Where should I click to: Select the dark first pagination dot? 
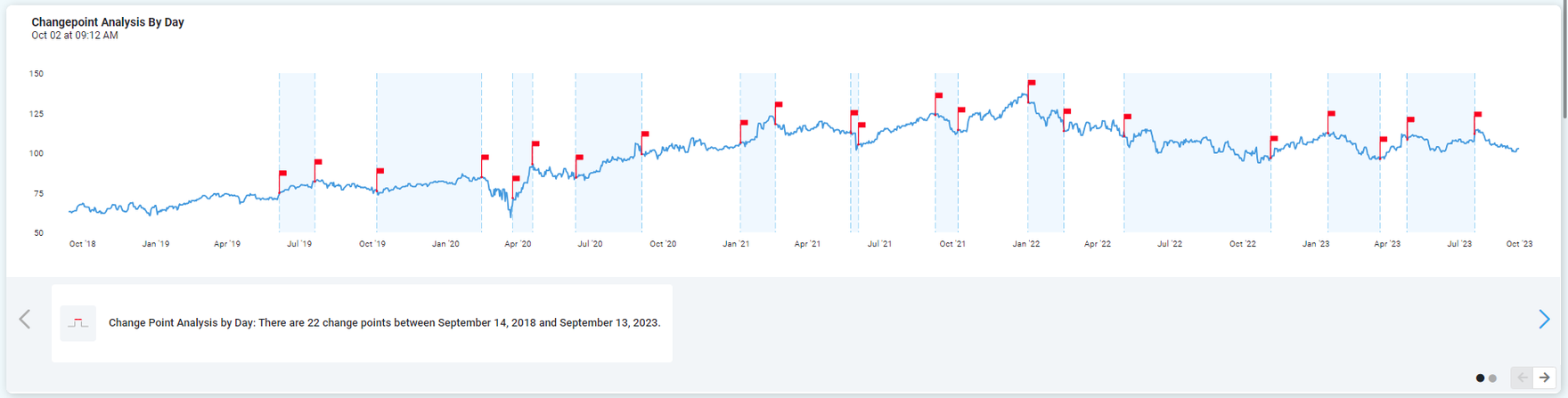[x=1481, y=378]
